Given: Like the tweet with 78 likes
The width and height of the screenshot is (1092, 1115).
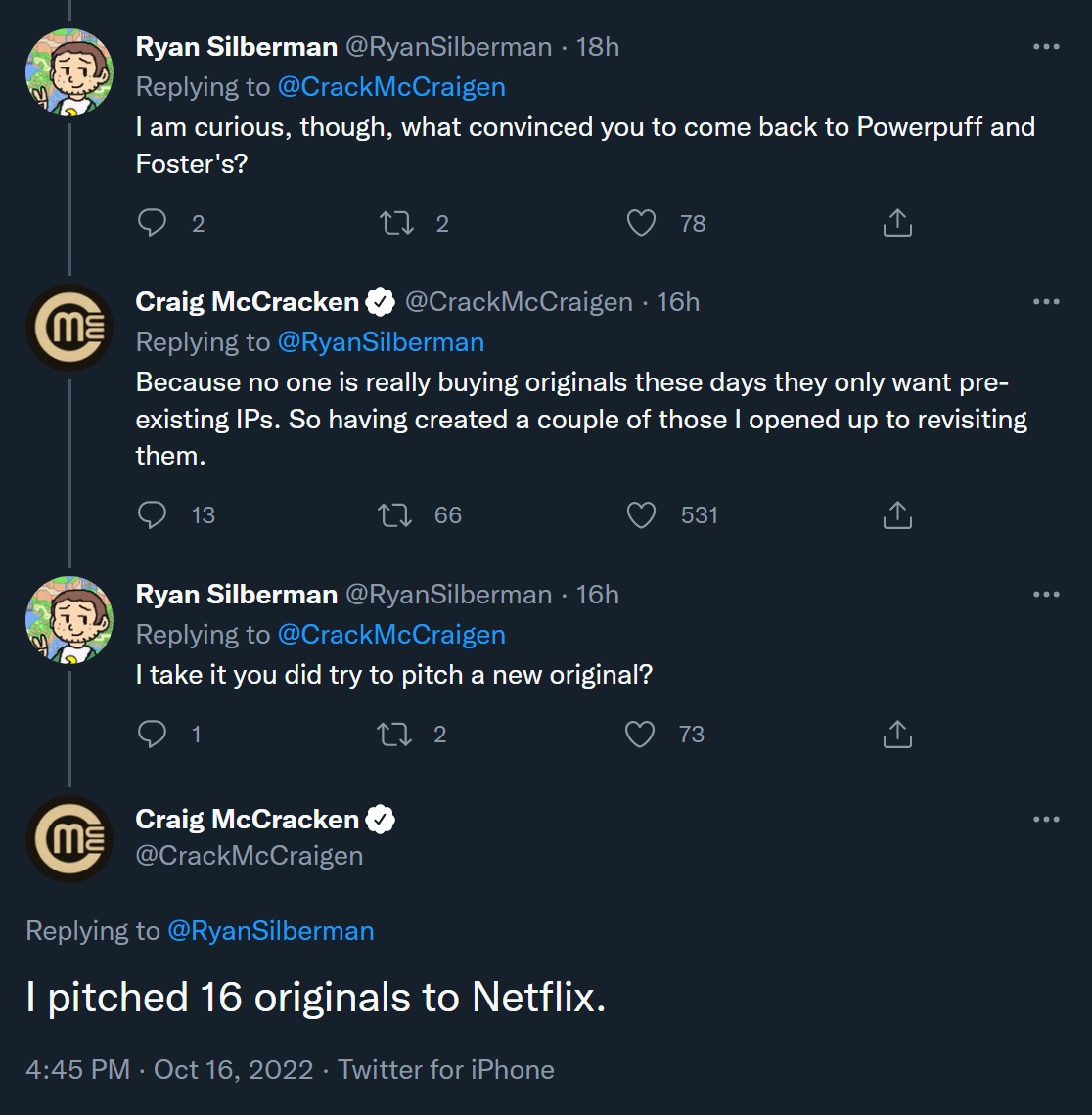Looking at the screenshot, I should click(x=641, y=224).
